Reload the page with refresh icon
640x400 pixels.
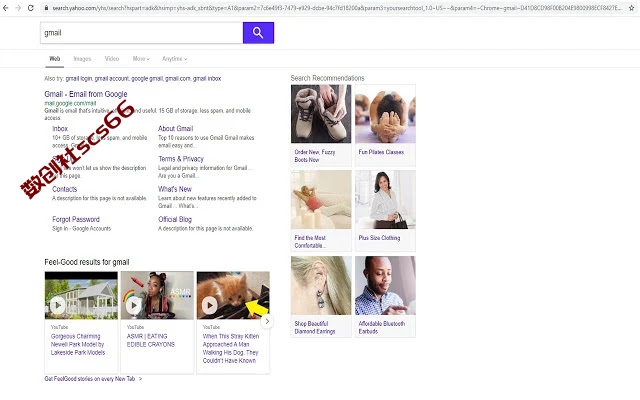(31, 8)
